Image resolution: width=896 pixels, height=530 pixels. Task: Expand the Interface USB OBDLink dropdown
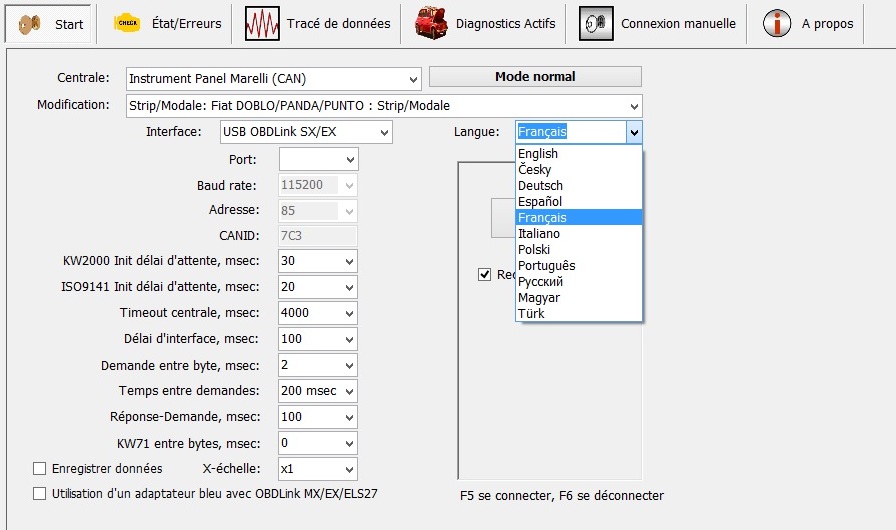click(385, 132)
